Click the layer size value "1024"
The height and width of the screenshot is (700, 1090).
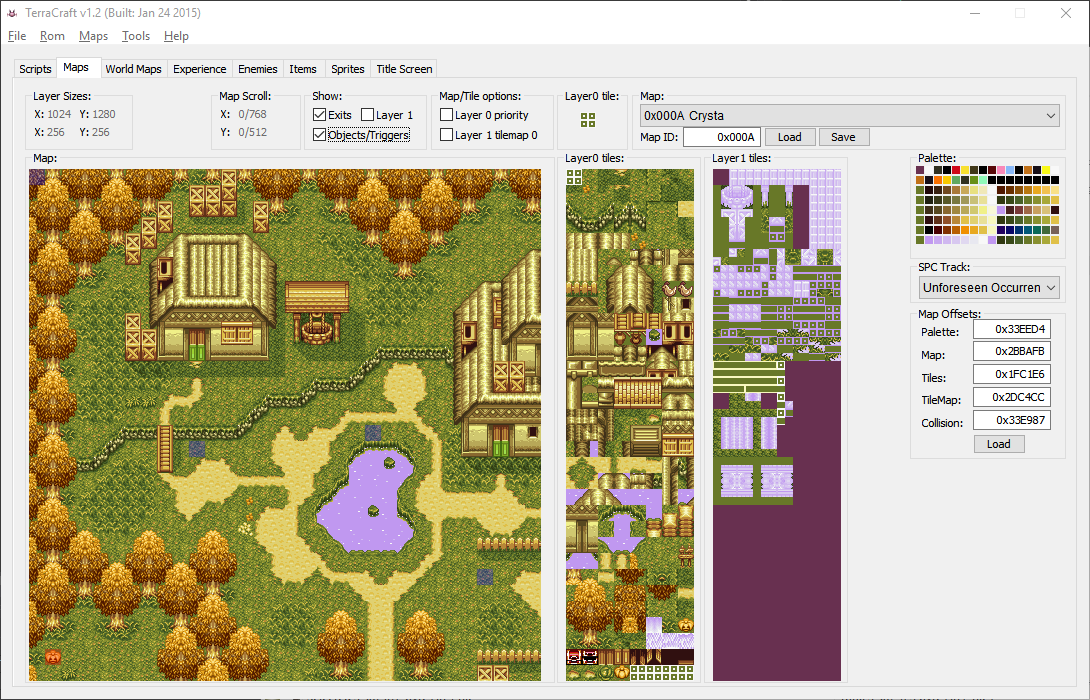59,114
